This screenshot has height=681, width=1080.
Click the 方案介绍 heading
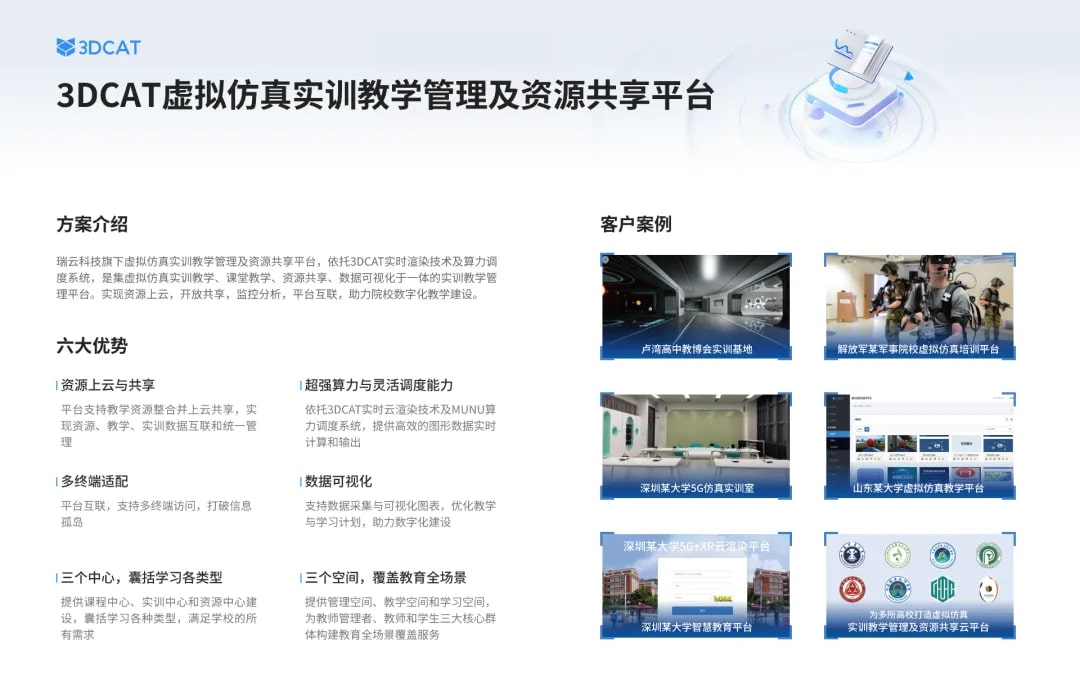(92, 224)
